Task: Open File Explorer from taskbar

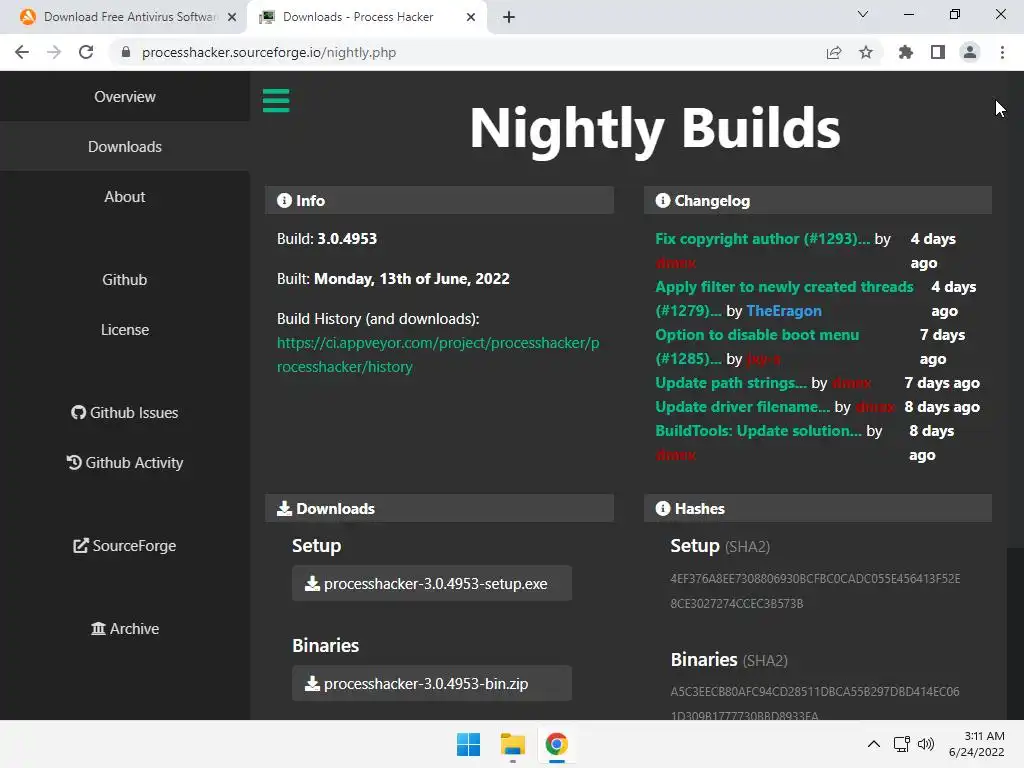Action: point(513,744)
